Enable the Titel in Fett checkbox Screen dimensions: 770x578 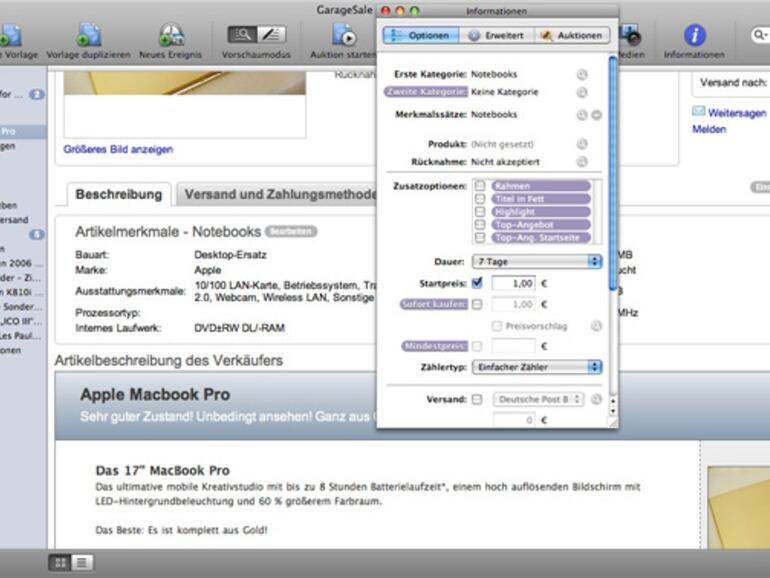pos(480,198)
